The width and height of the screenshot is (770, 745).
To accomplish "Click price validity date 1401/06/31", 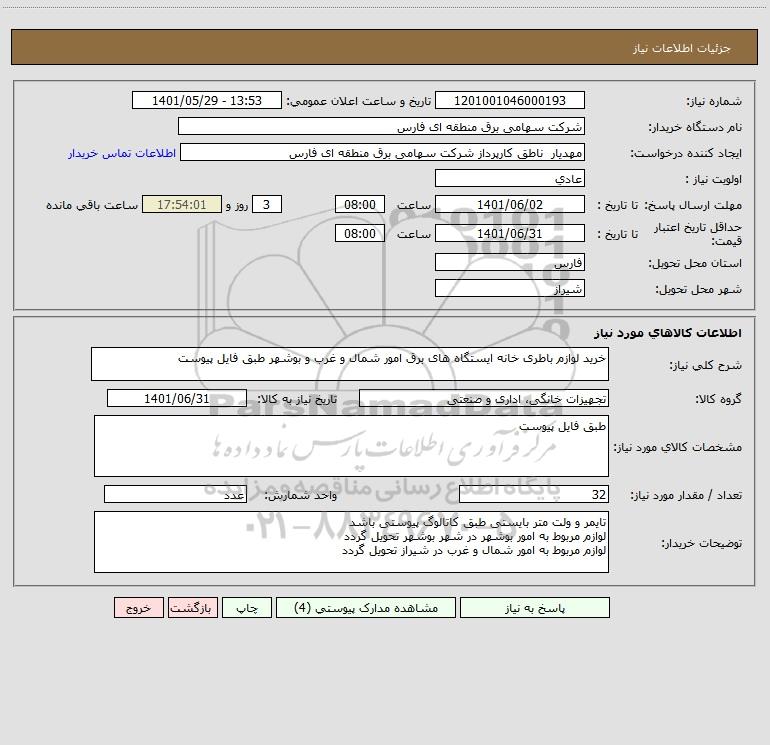I will click(x=510, y=233).
